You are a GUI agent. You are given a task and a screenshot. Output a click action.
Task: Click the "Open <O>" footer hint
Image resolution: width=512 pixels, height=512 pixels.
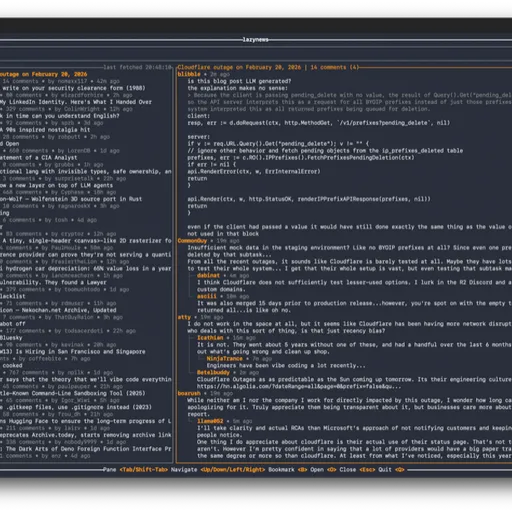323,470
